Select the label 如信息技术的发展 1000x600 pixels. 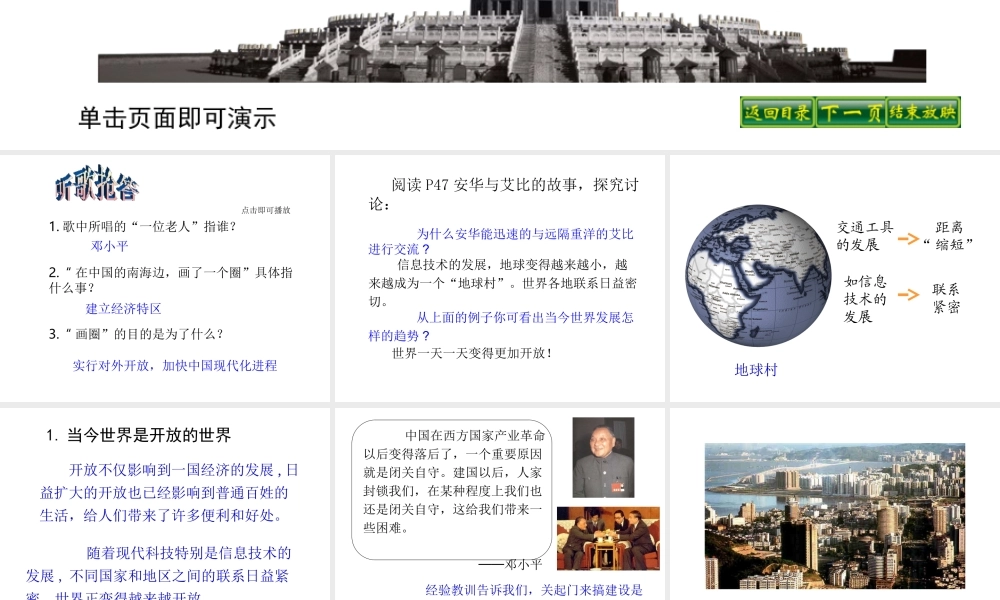[865, 299]
